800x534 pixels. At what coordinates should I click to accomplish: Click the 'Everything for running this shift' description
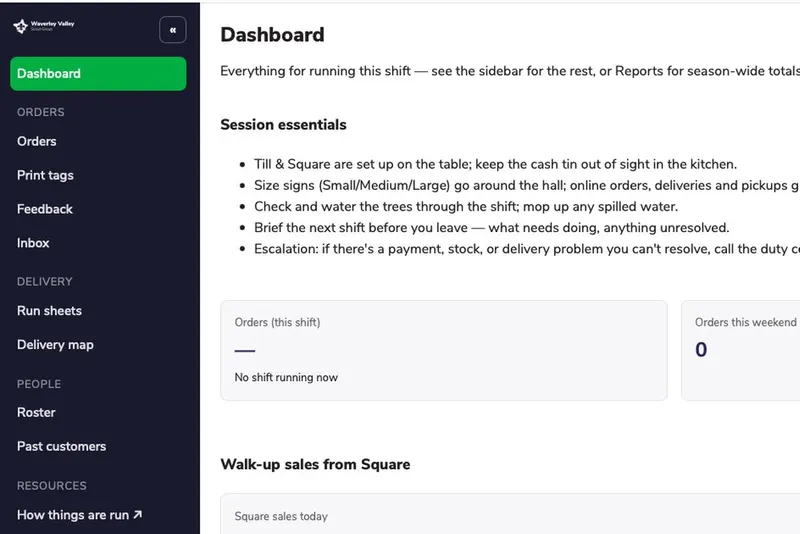(x=510, y=71)
